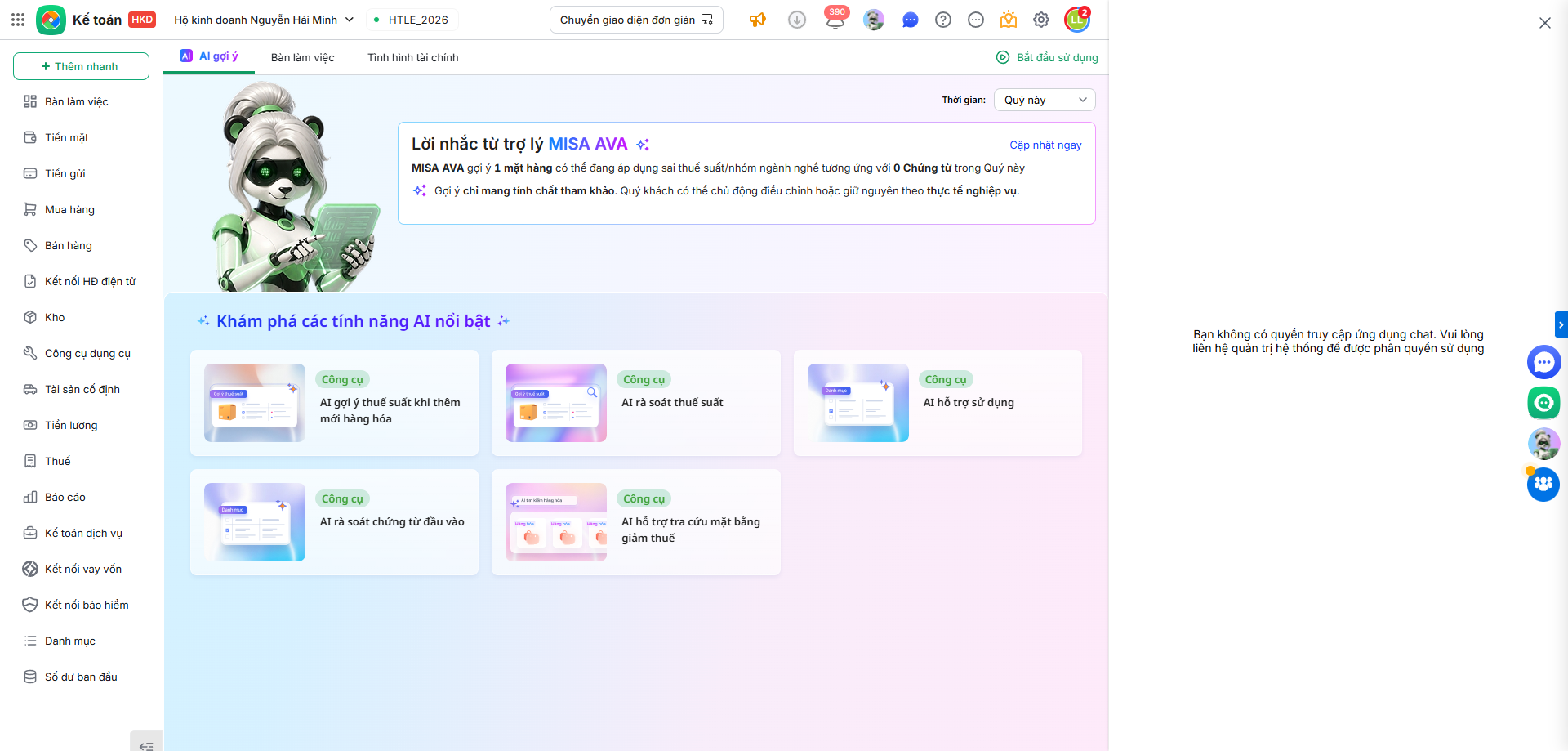Expand the Hộ kinh doanh Nguyễn Hải Minh selector
This screenshot has width=1568, height=751.
point(264,20)
